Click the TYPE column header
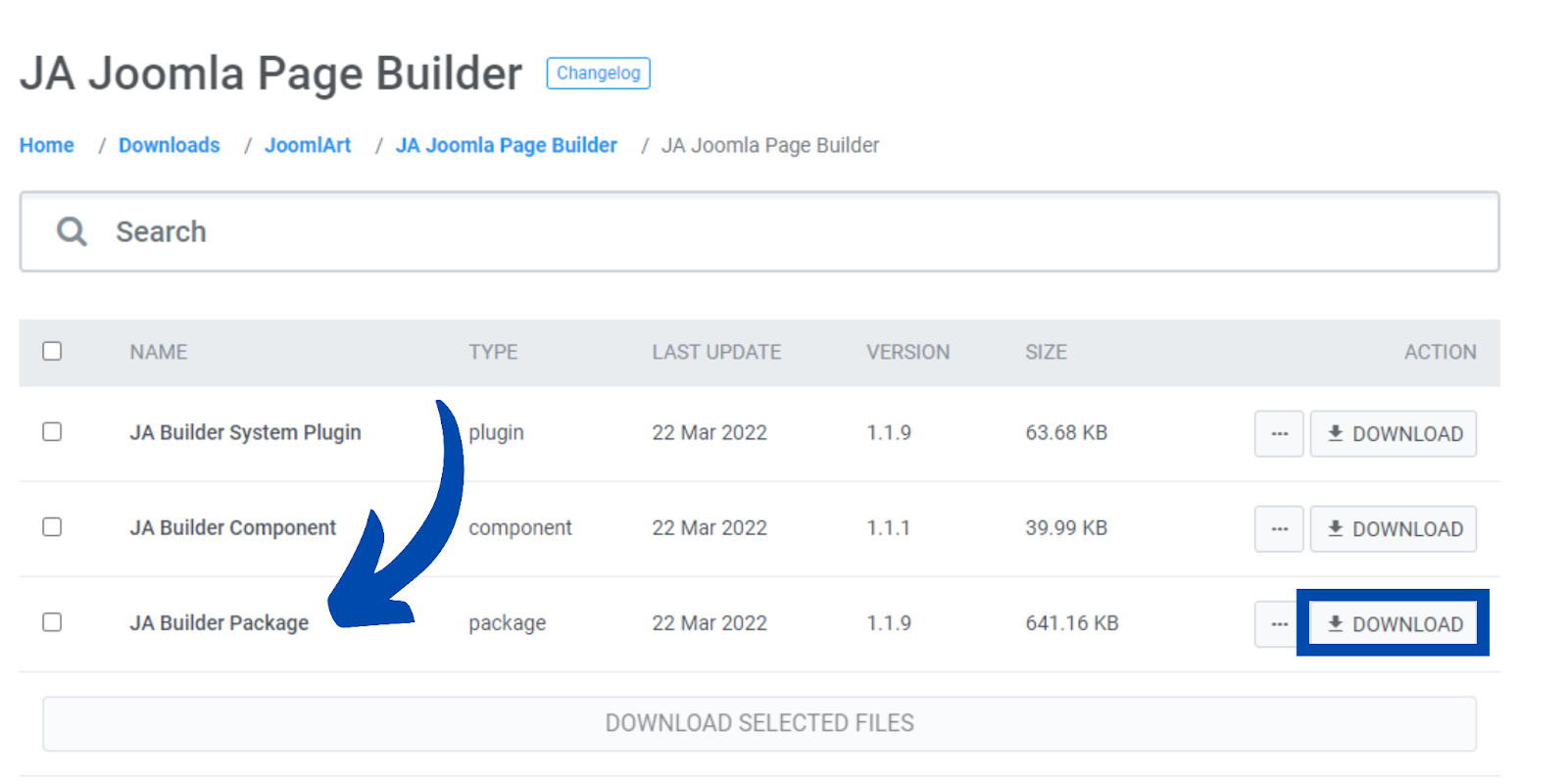This screenshot has height=784, width=1568. coord(493,352)
